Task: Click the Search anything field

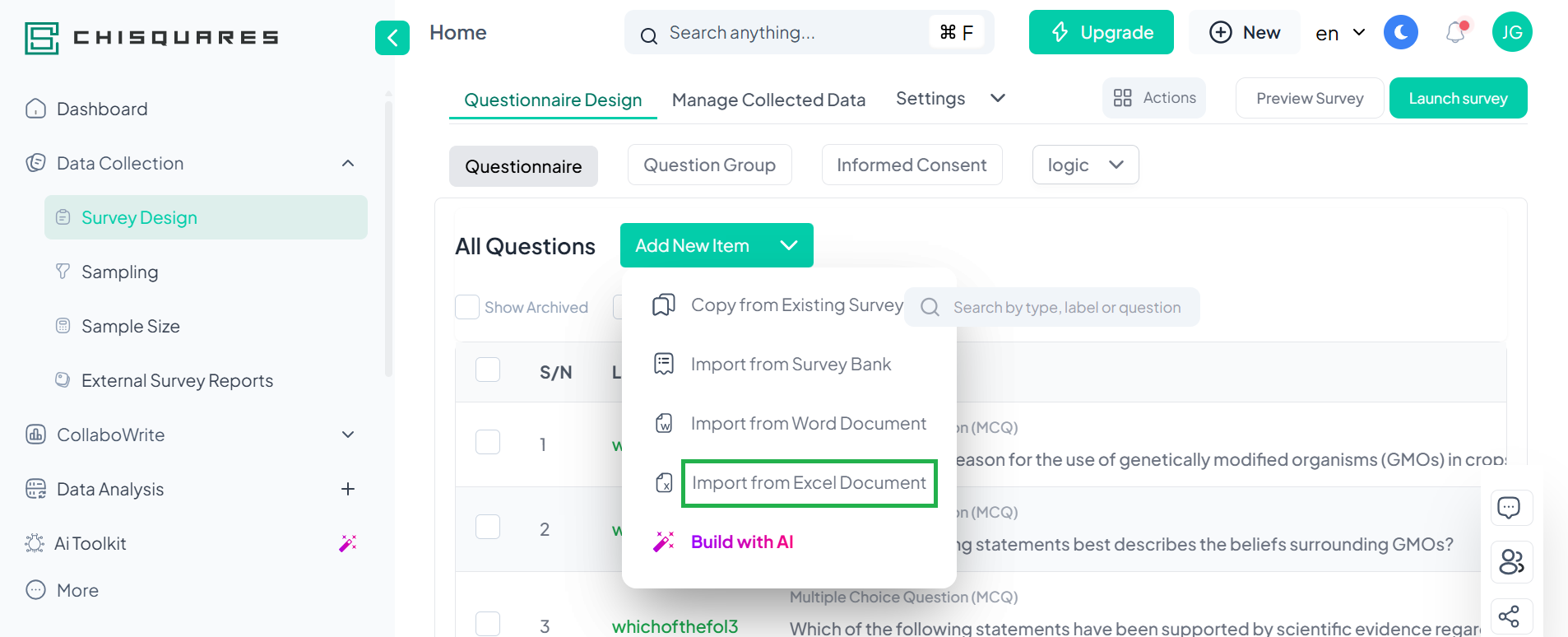Action: tap(809, 32)
